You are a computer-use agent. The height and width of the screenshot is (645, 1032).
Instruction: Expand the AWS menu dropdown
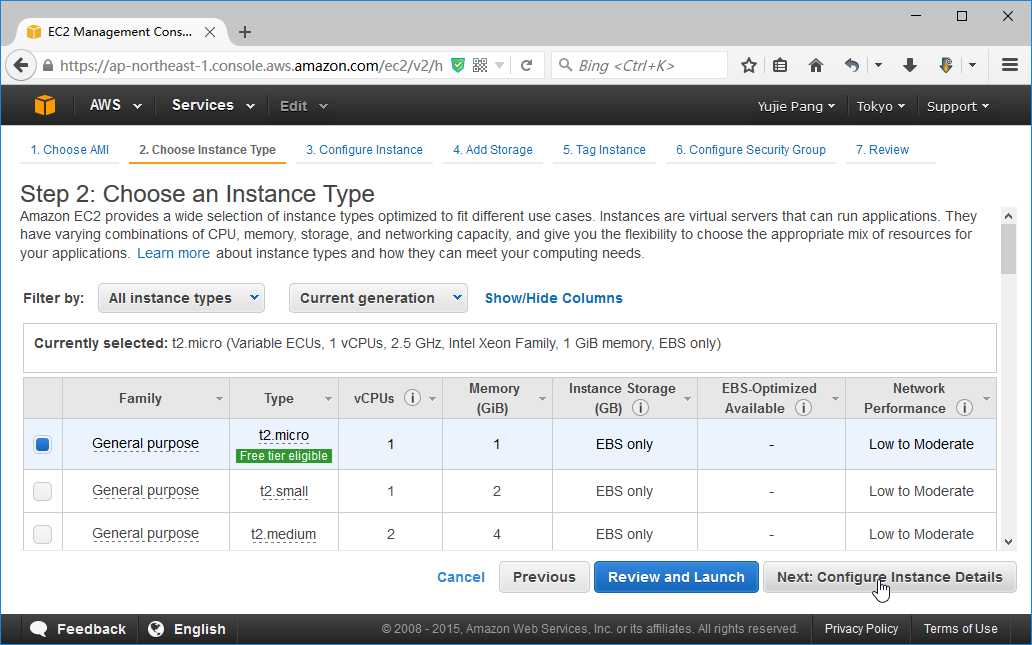coord(115,105)
